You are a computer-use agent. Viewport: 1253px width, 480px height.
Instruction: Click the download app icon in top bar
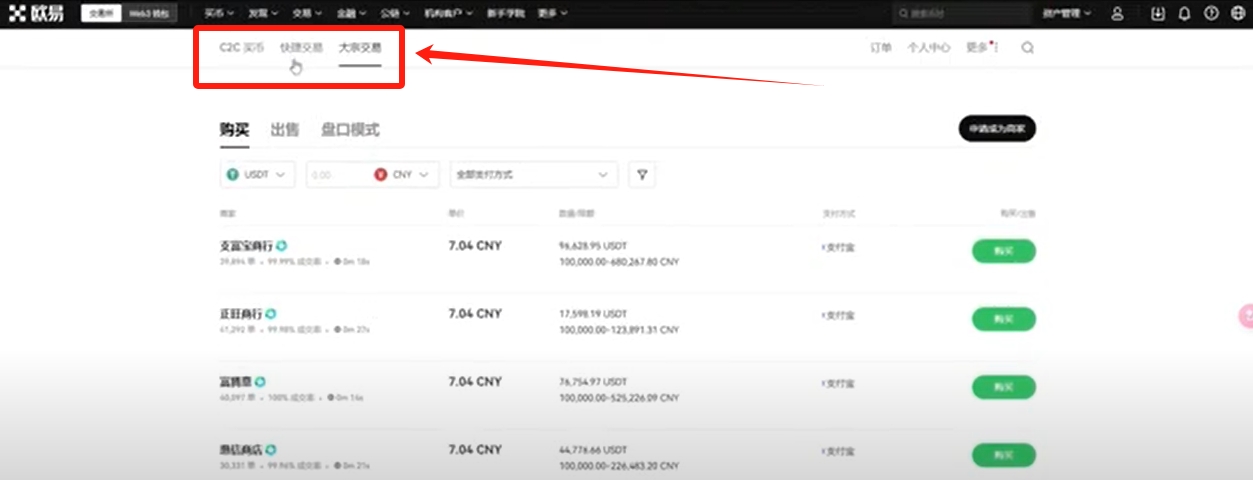coord(1158,14)
